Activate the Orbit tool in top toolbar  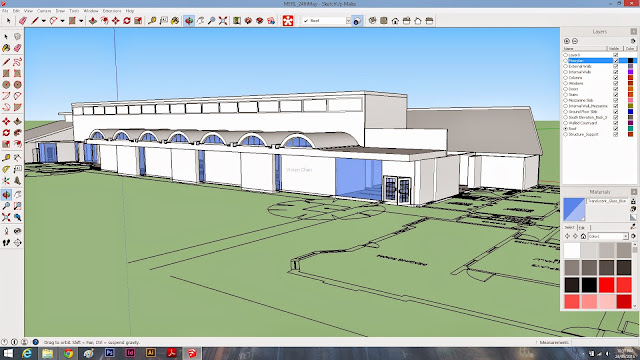(189, 20)
